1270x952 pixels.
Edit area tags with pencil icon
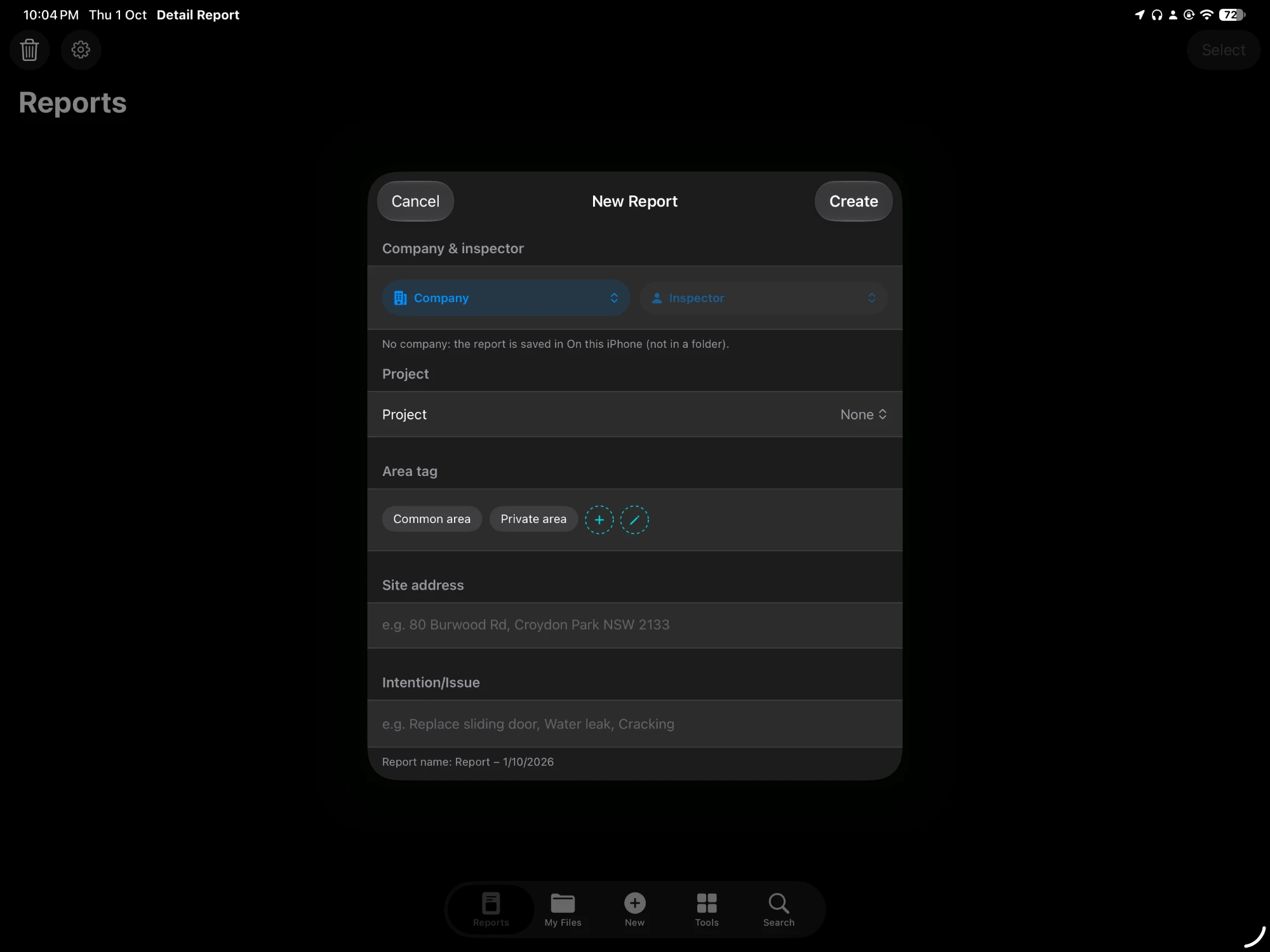point(634,520)
